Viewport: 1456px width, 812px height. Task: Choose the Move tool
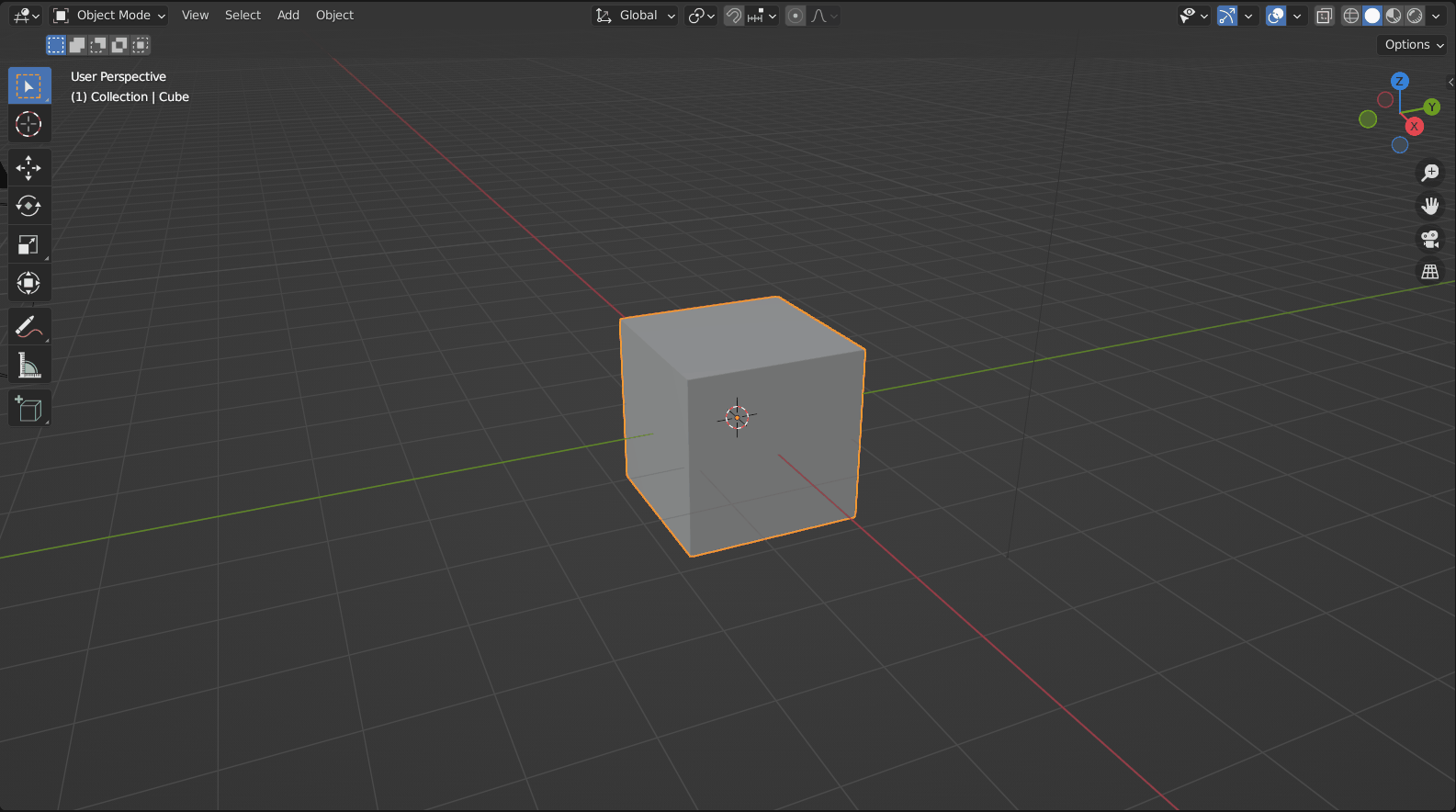click(x=29, y=168)
